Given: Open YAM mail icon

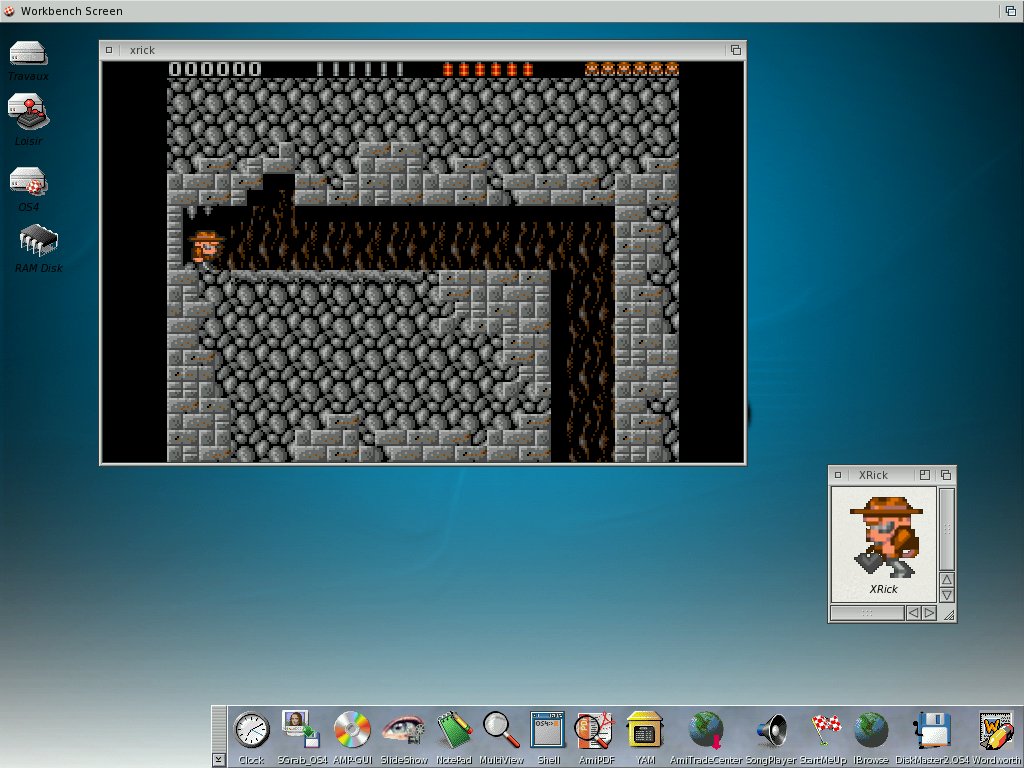Looking at the screenshot, I should pyautogui.click(x=645, y=729).
